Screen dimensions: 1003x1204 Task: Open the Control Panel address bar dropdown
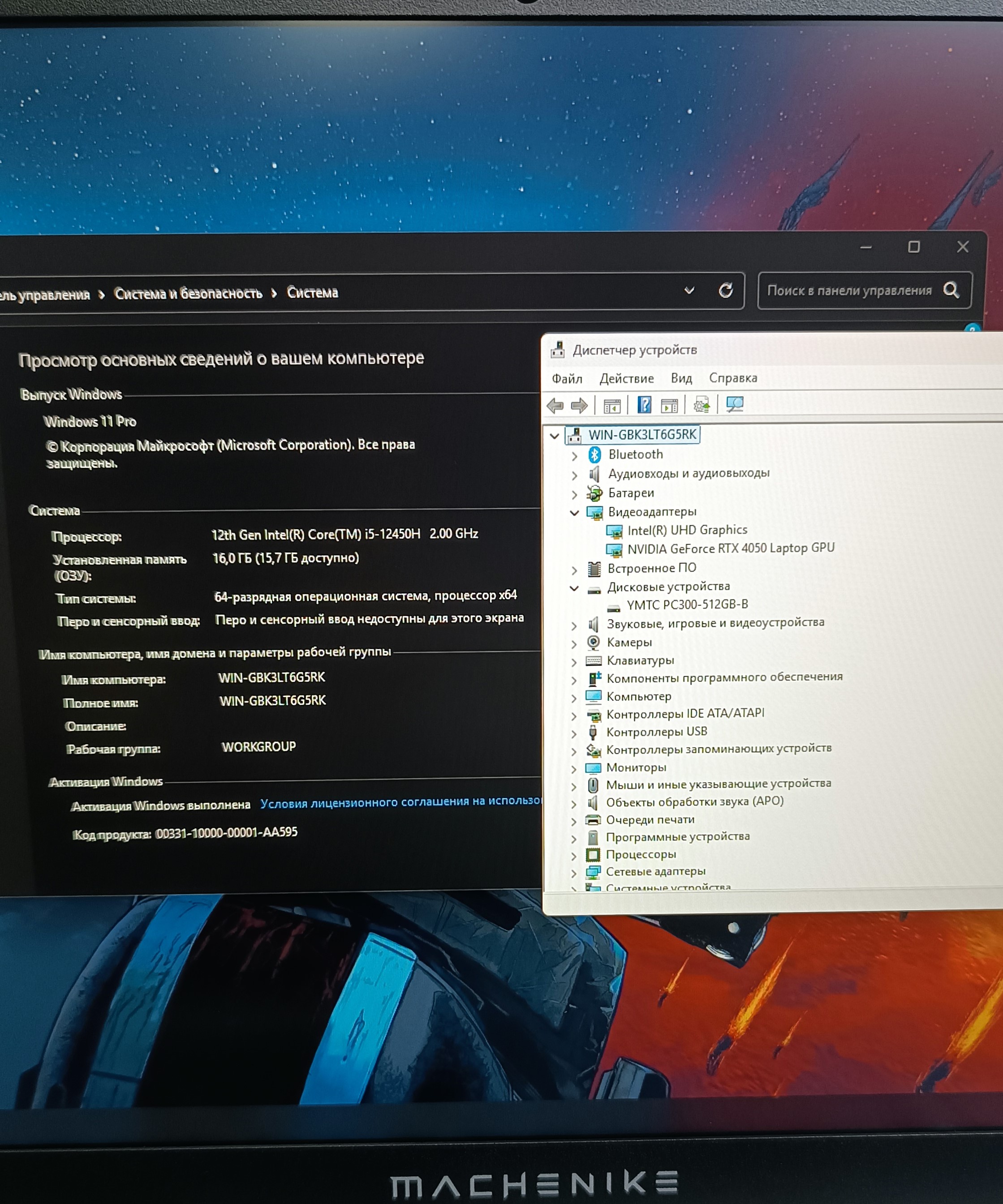(689, 291)
